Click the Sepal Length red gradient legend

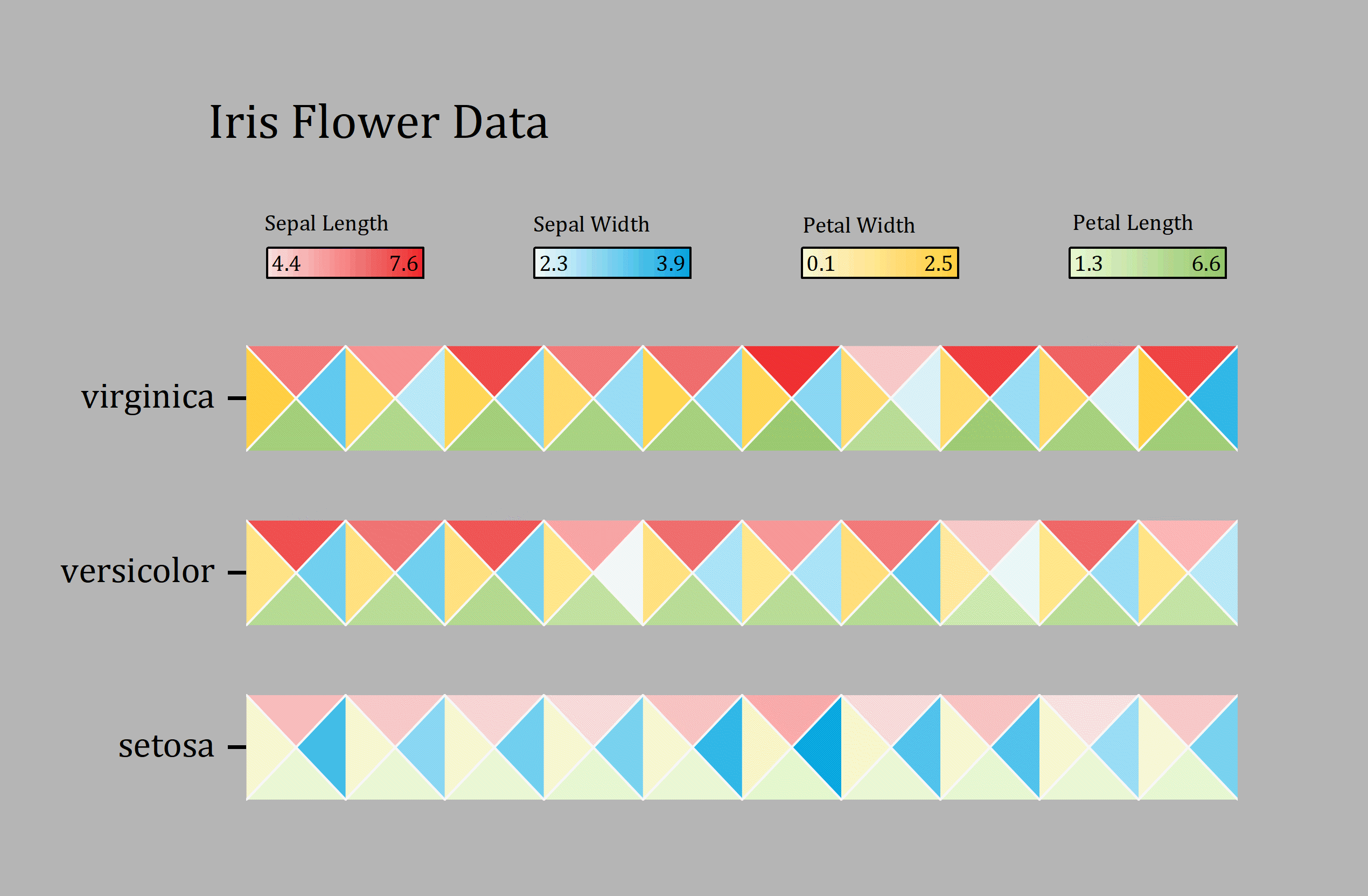(345, 263)
